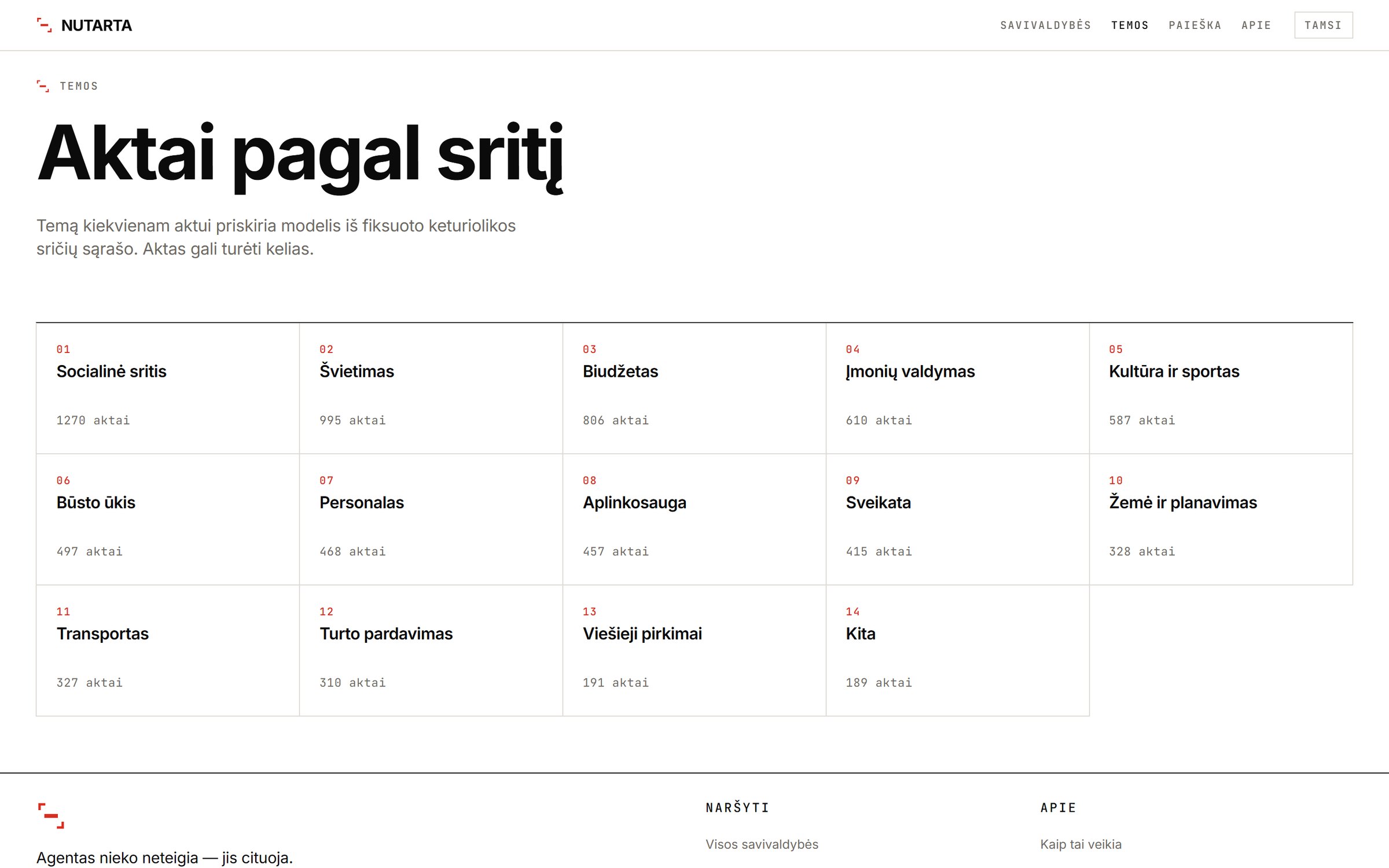Open Žemė ir planavimas topic
Viewport: 1389px width, 868px height.
pos(1221,520)
